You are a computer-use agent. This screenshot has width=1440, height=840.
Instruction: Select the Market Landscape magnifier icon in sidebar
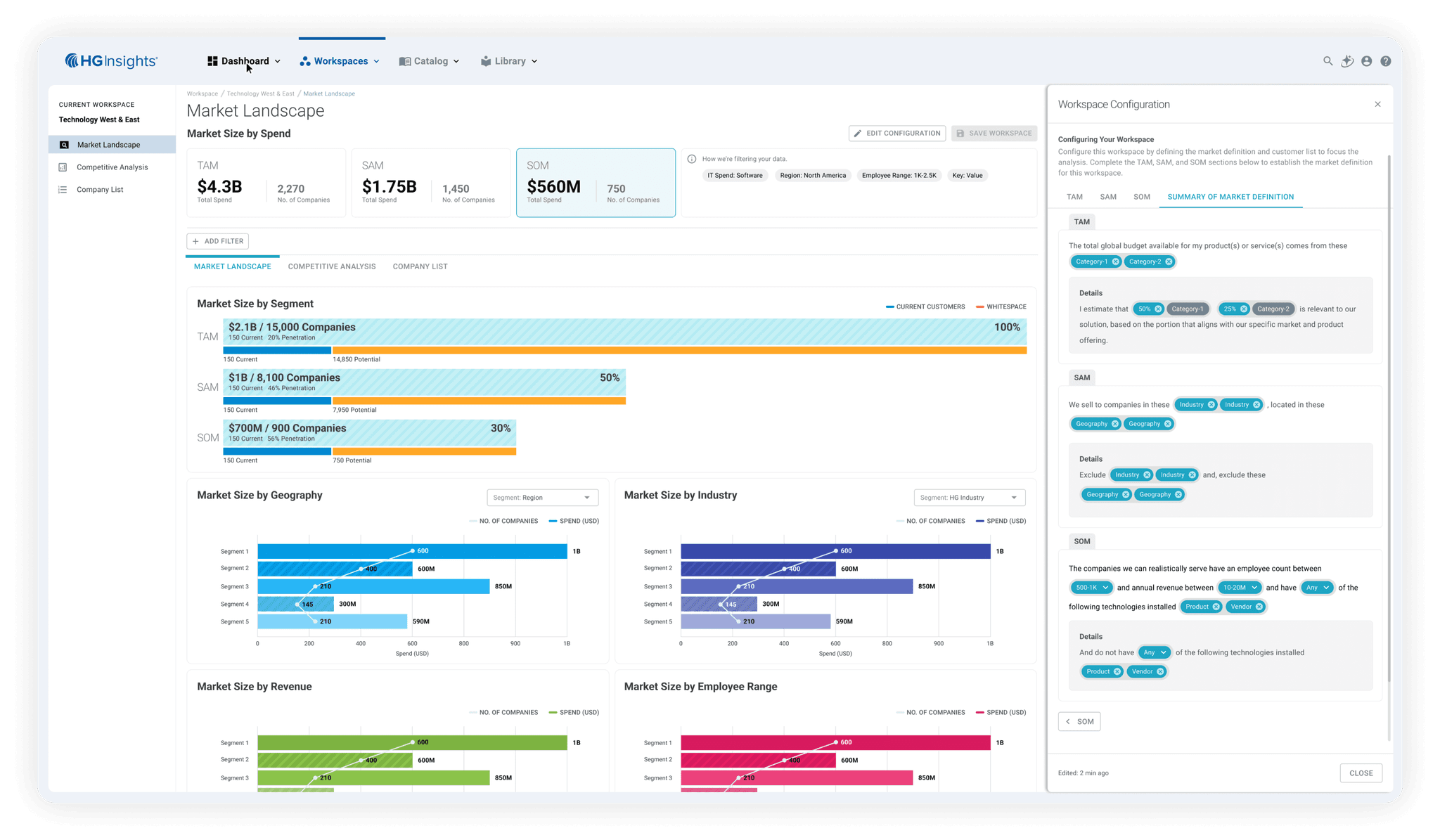coord(64,144)
